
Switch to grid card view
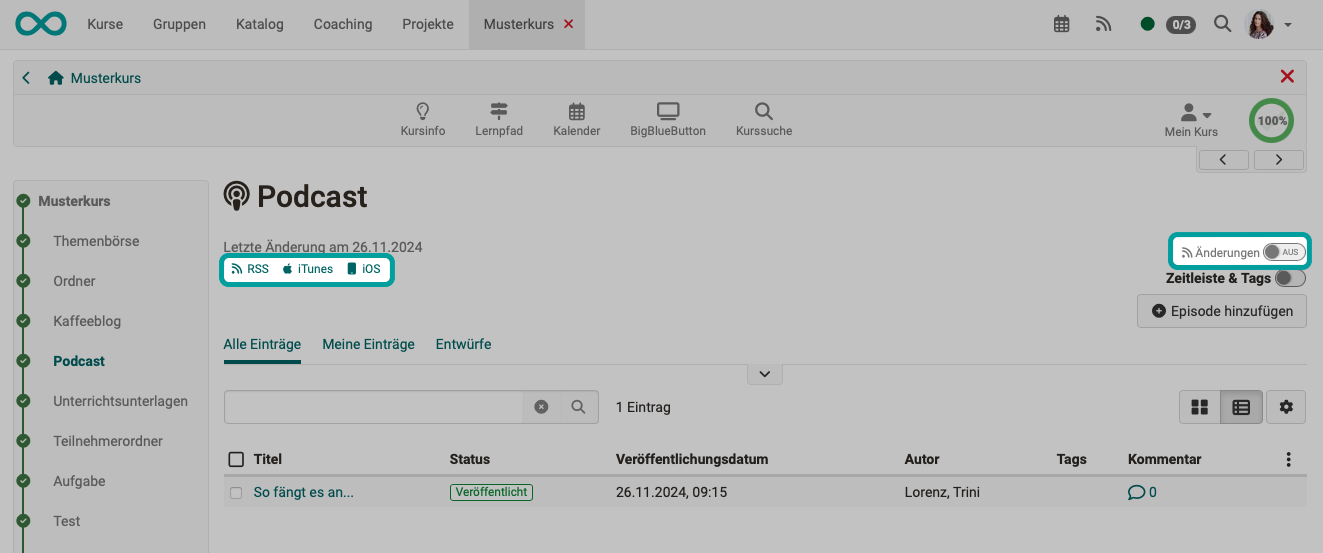click(x=1200, y=407)
